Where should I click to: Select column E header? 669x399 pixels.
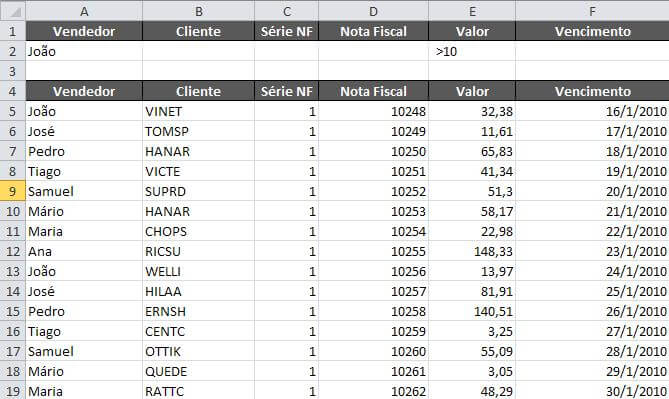(x=472, y=11)
